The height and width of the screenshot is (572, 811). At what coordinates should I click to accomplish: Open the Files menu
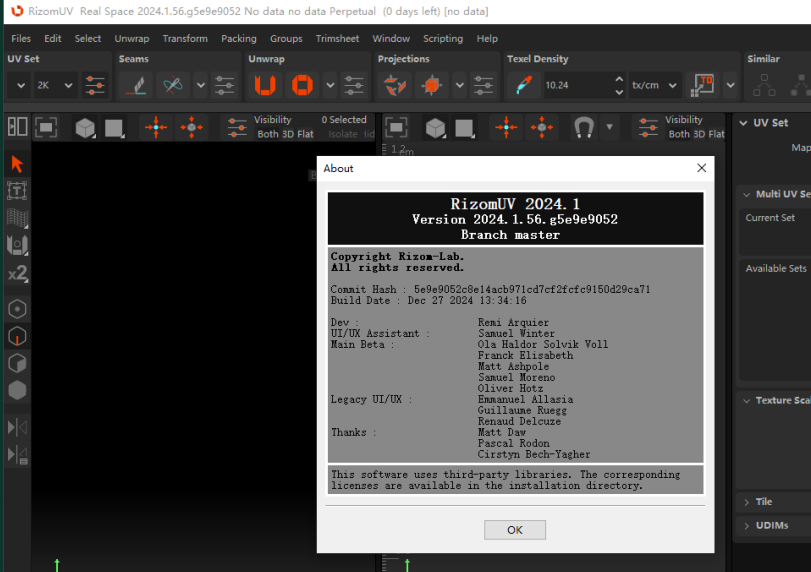(21, 38)
